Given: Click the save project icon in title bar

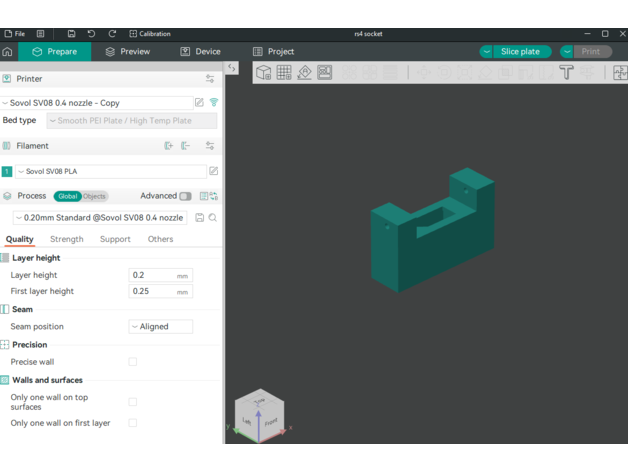Looking at the screenshot, I should (x=71, y=34).
